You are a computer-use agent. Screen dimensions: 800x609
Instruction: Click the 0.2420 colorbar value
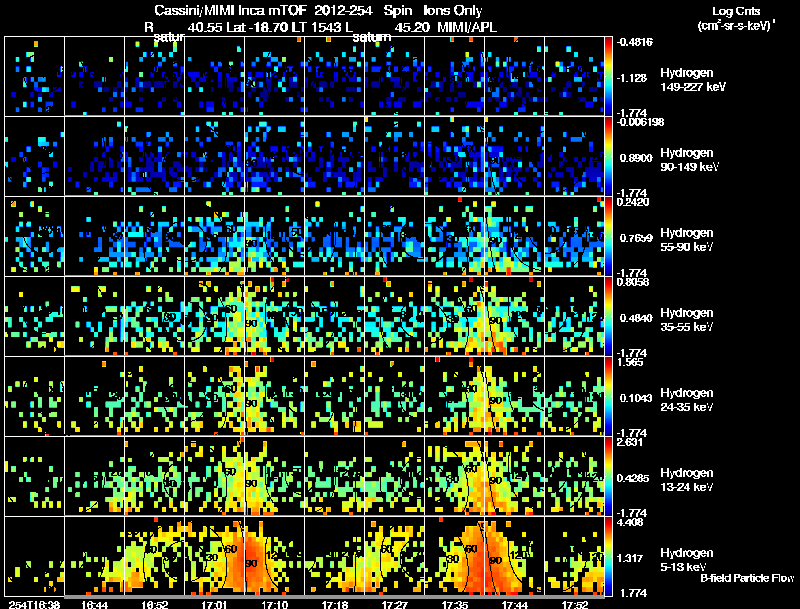point(633,202)
